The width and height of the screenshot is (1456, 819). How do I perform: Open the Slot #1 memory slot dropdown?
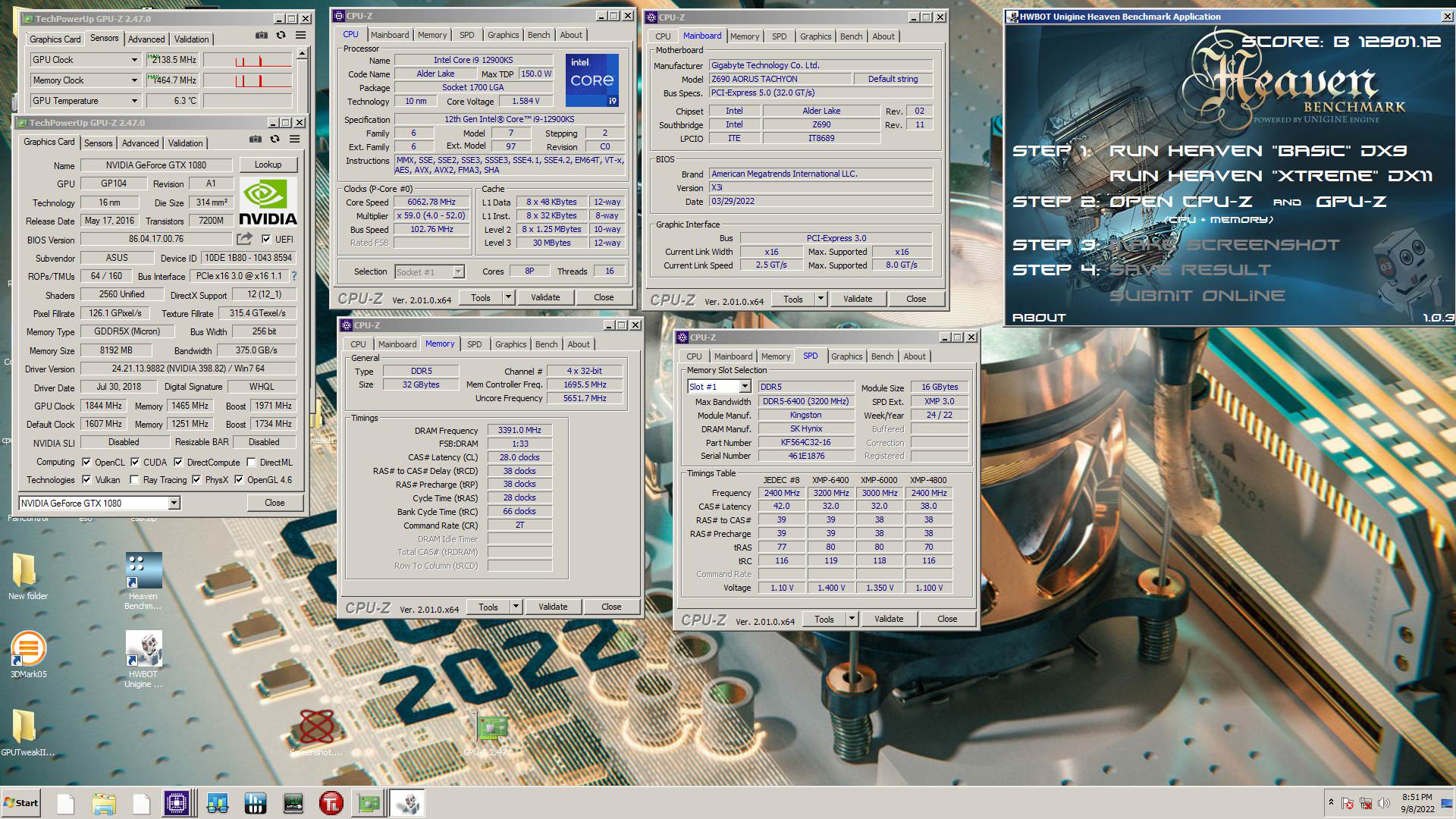point(745,387)
